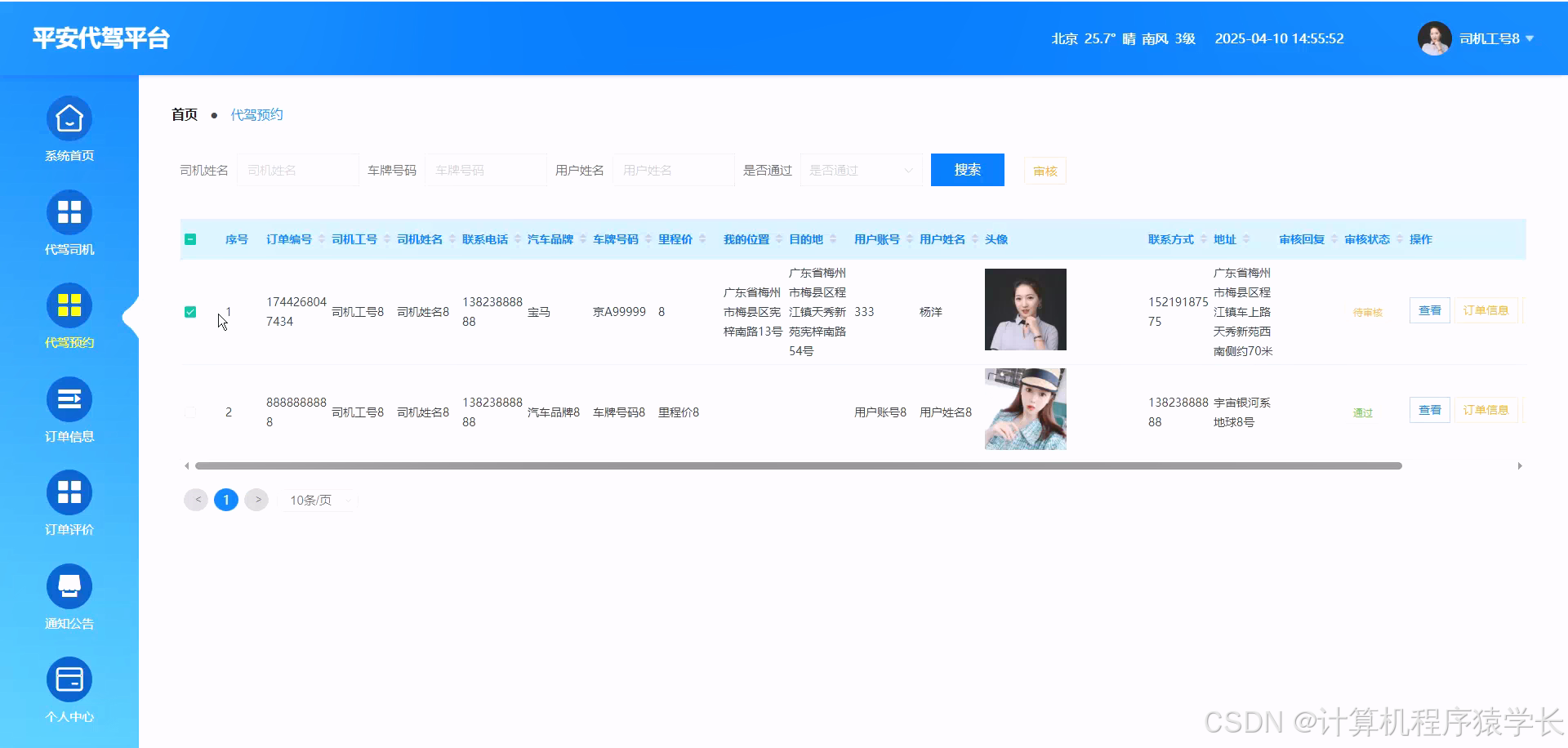The width and height of the screenshot is (1568, 748).
Task: Sort by 司机姓名 column arrows
Action: pyautogui.click(x=452, y=239)
